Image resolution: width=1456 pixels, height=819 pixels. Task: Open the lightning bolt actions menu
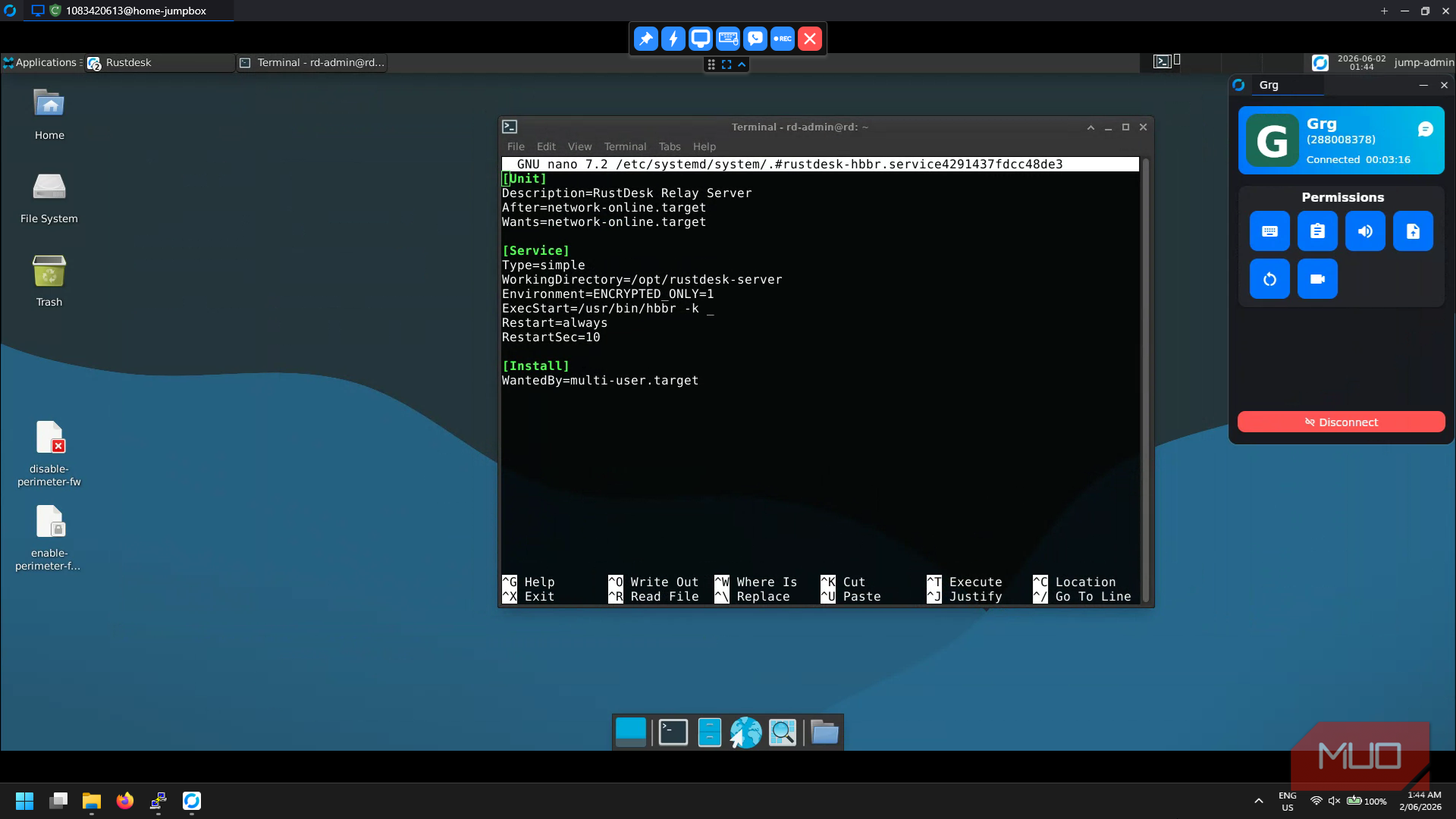[673, 39]
